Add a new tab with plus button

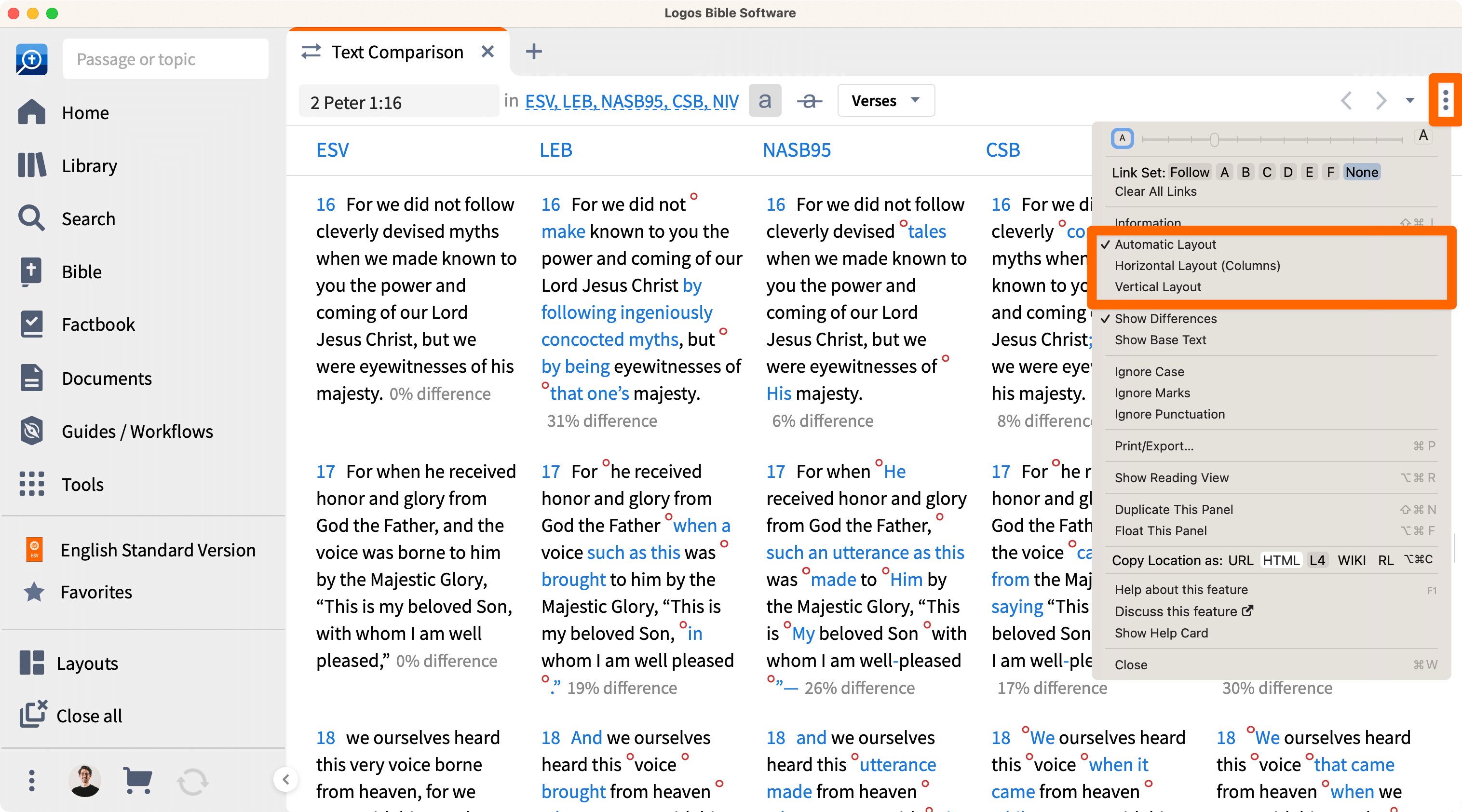[x=533, y=52]
